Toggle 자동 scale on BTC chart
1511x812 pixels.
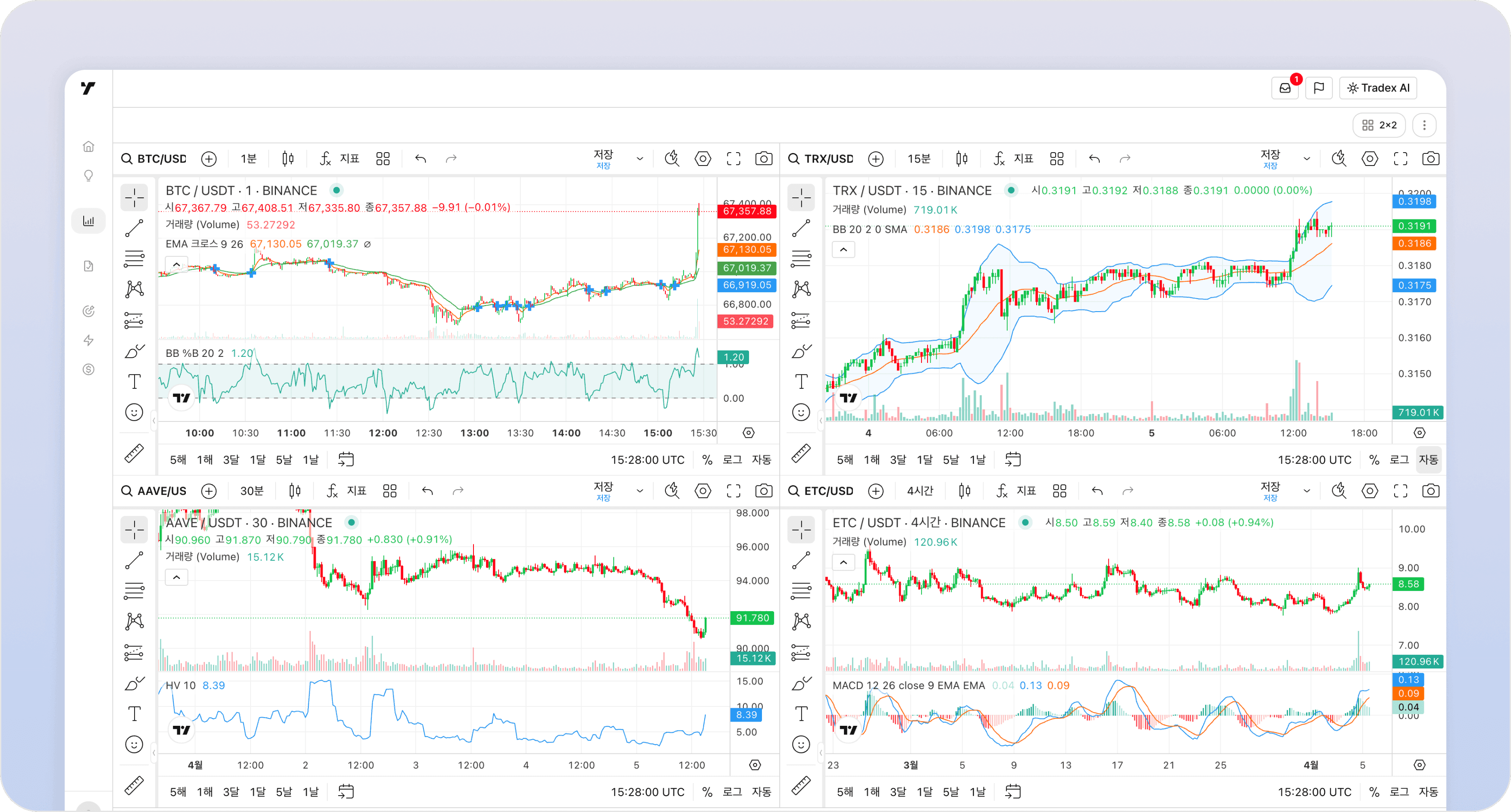[762, 459]
